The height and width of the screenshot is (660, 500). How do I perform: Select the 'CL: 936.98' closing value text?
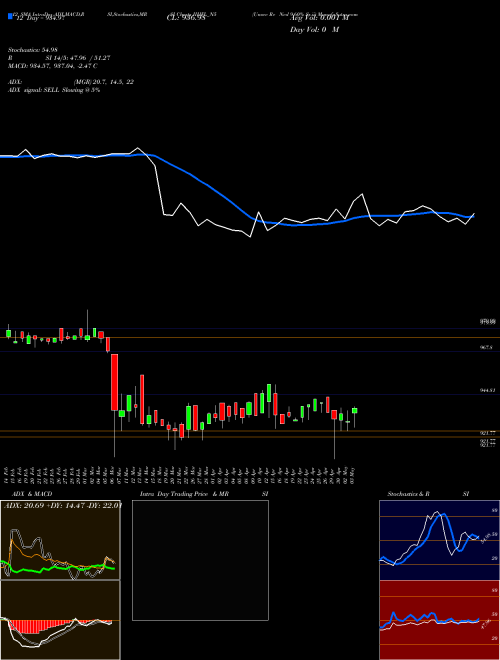(186, 18)
